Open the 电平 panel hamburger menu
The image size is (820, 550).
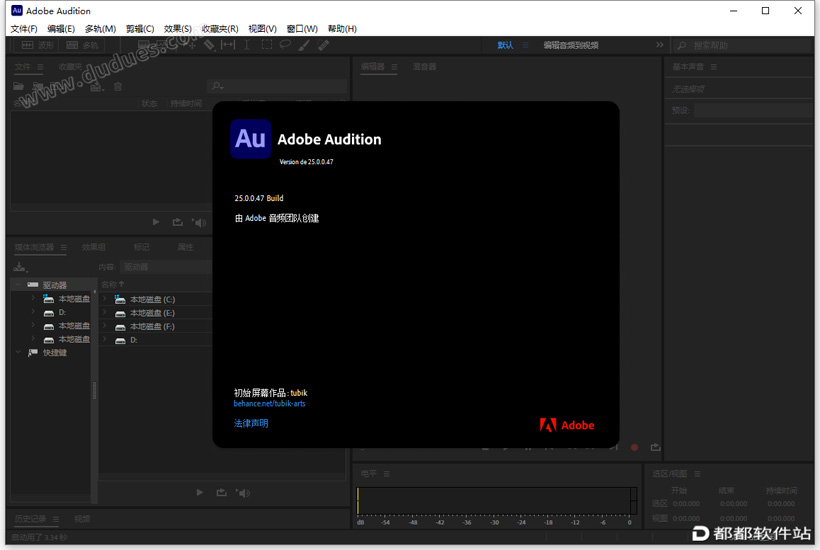[387, 474]
